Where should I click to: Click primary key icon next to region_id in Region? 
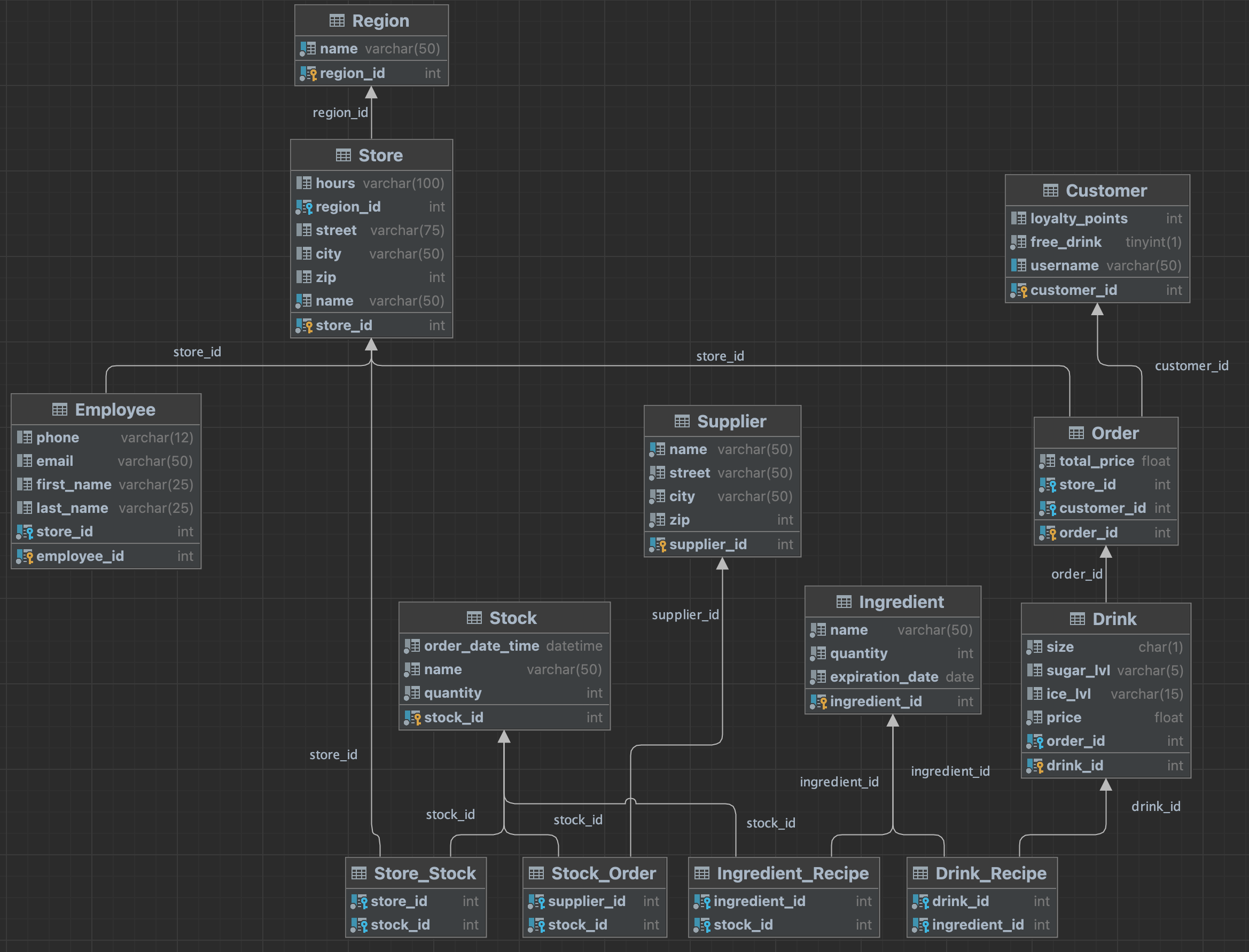[x=308, y=74]
